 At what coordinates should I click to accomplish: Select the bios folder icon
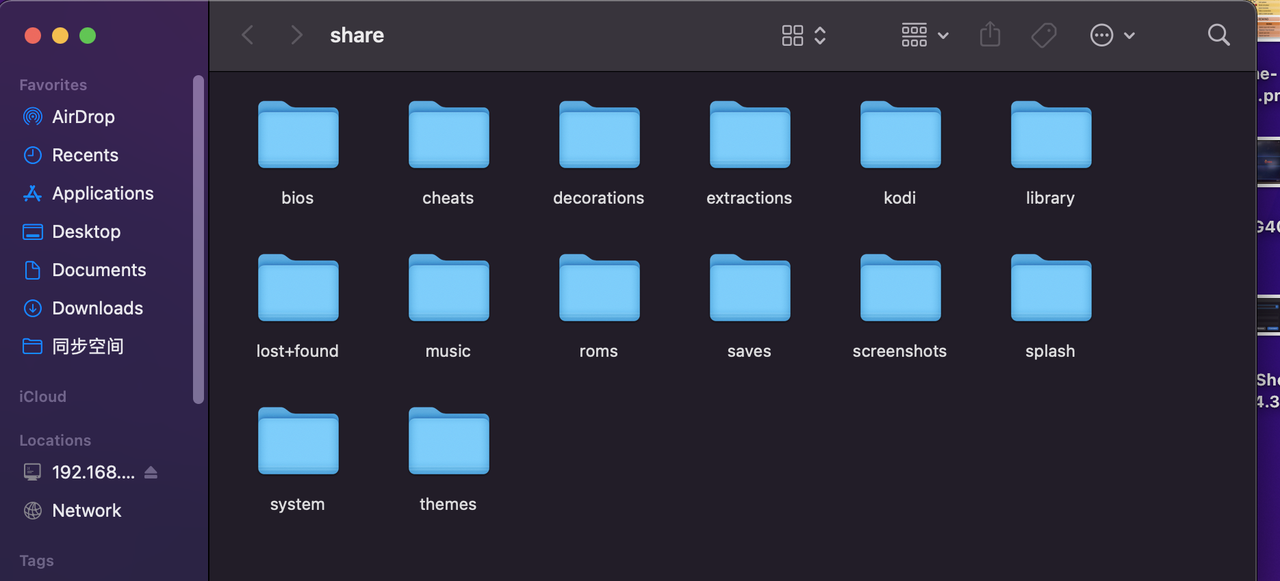298,136
